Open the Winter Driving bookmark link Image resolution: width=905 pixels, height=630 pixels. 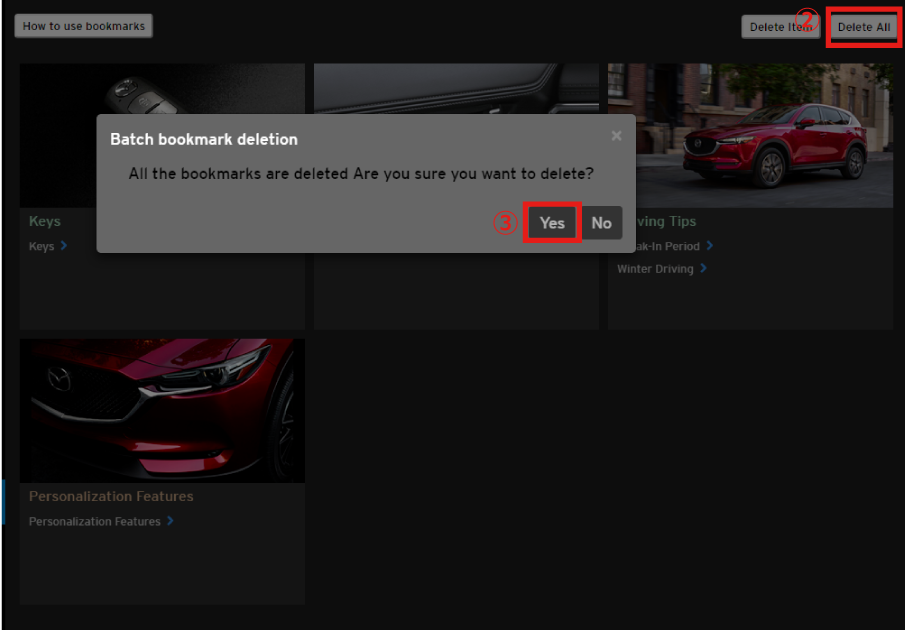(x=656, y=269)
